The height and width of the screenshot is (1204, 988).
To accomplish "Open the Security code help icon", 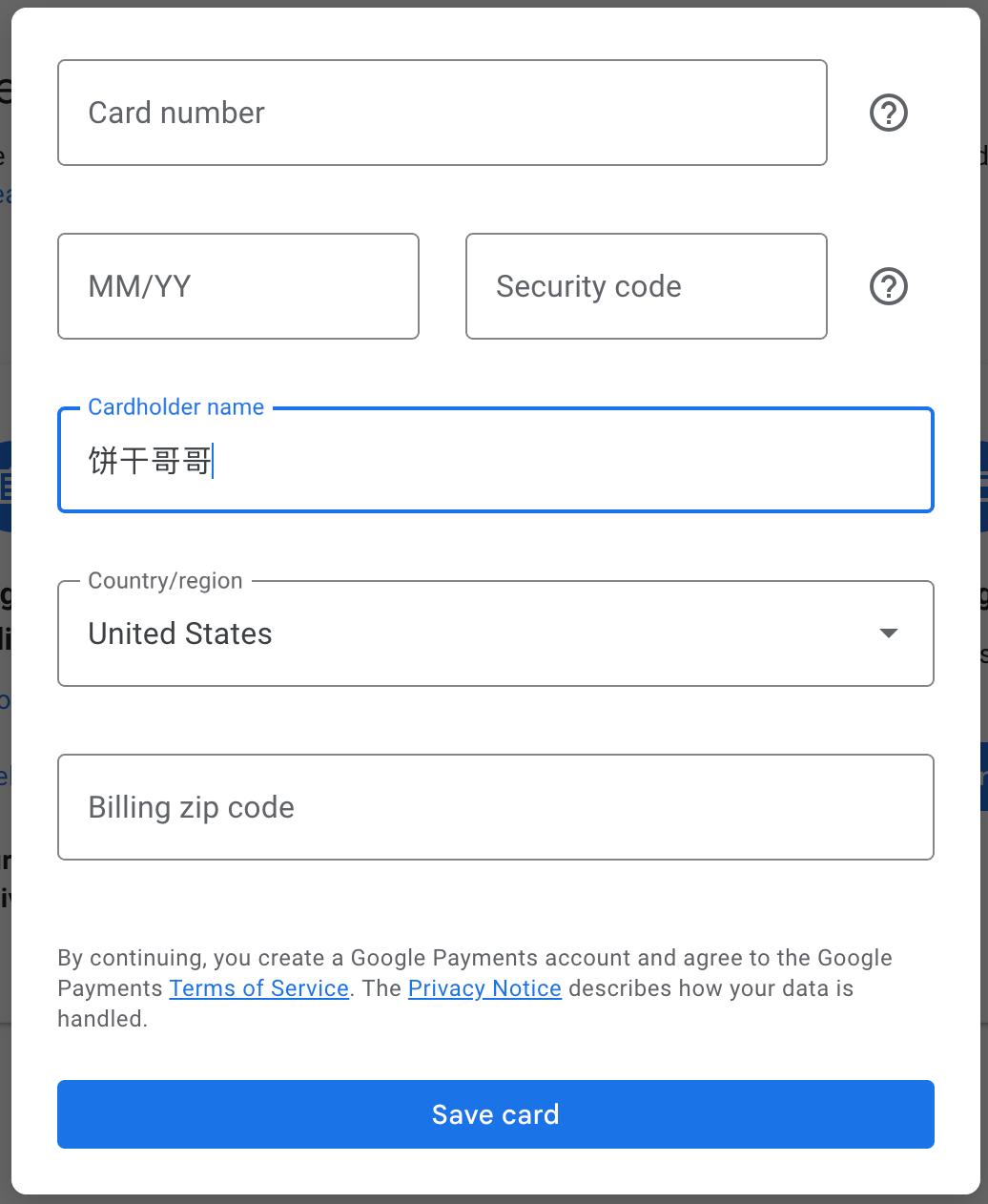I will tap(888, 286).
